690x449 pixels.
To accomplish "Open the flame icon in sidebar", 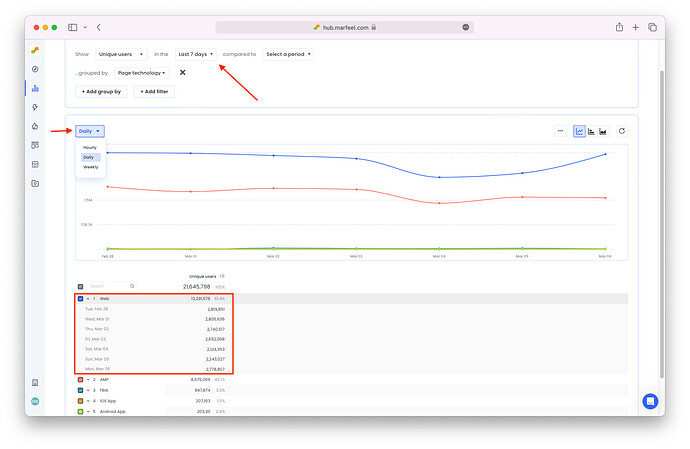I will [x=35, y=126].
